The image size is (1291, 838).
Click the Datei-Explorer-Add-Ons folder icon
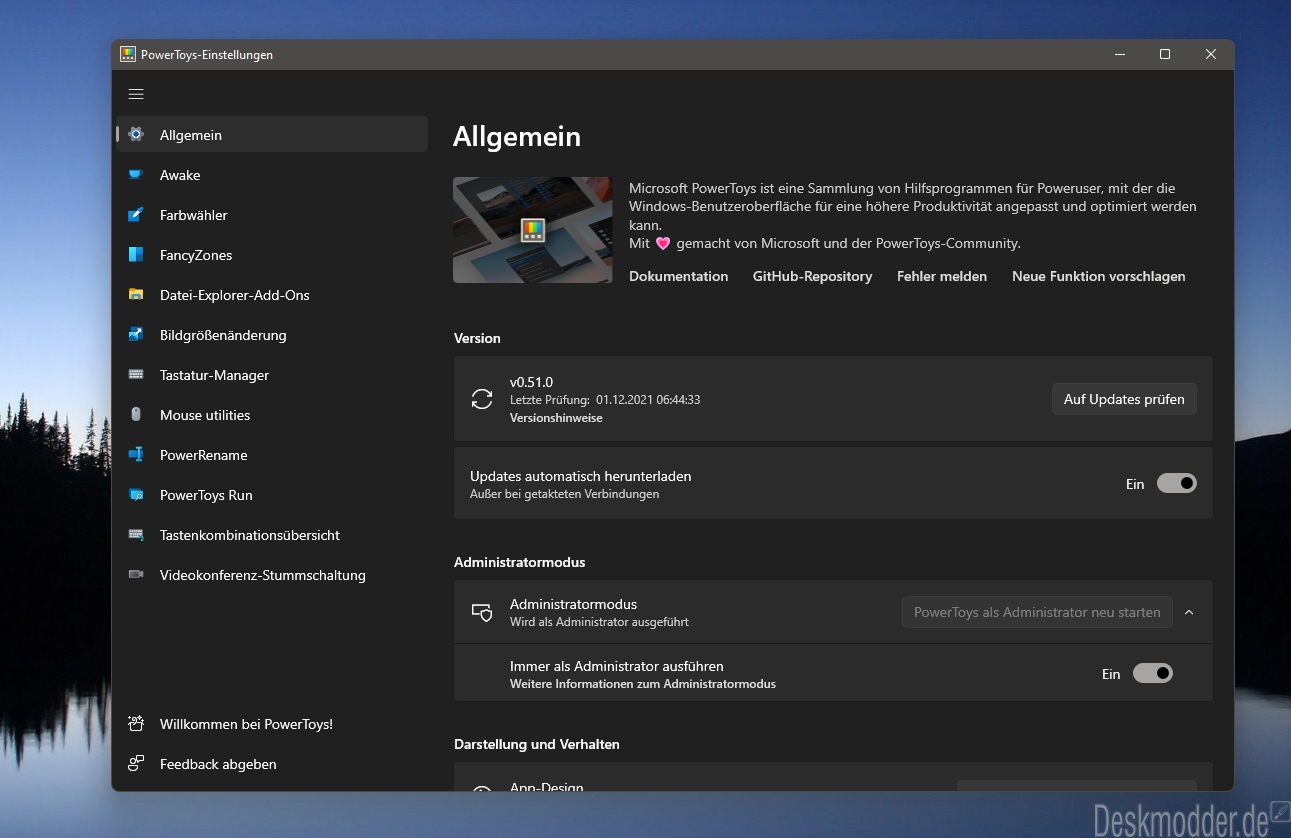136,294
